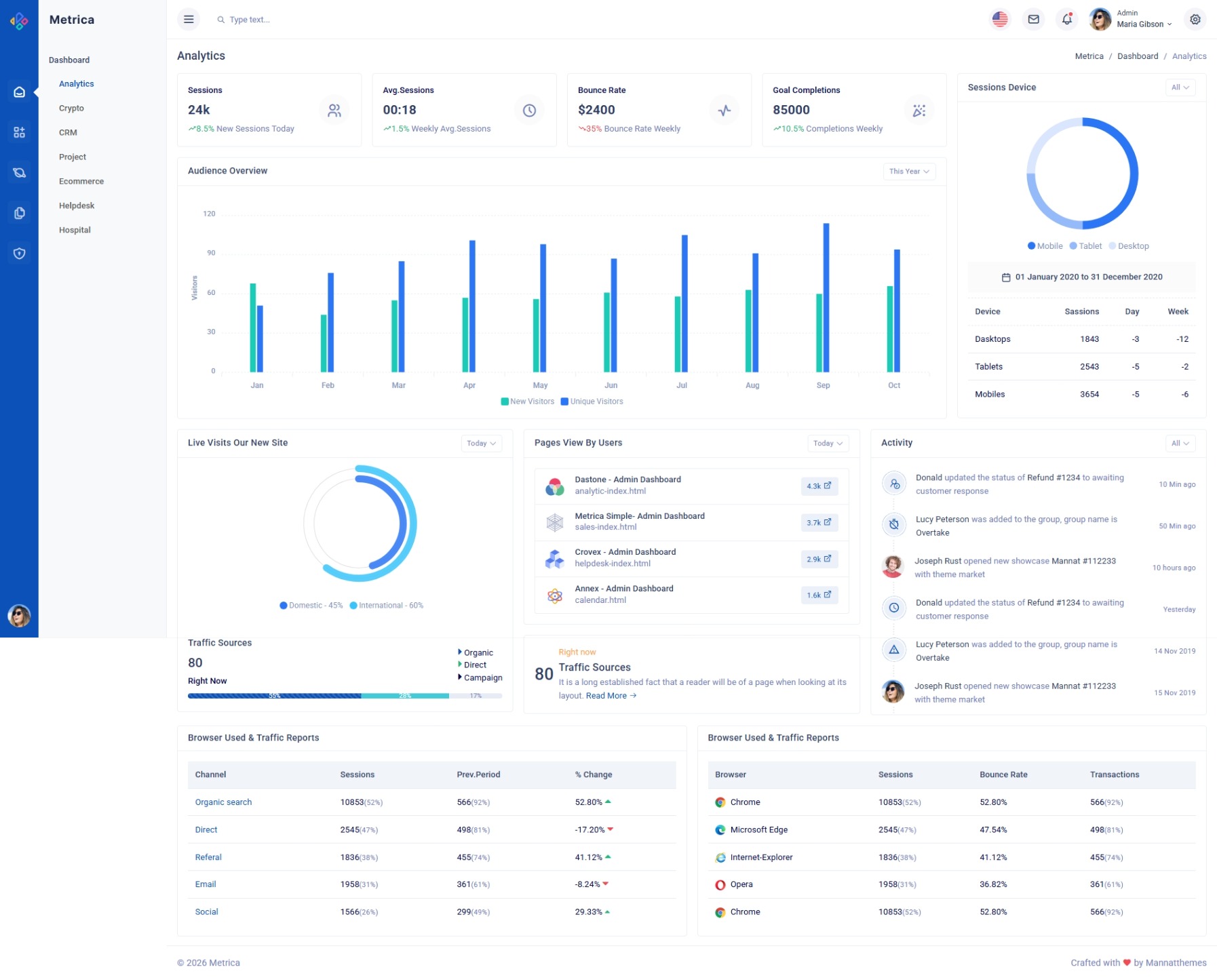Click the Annex dashboard atom icon
The height and width of the screenshot is (980, 1217).
(555, 595)
